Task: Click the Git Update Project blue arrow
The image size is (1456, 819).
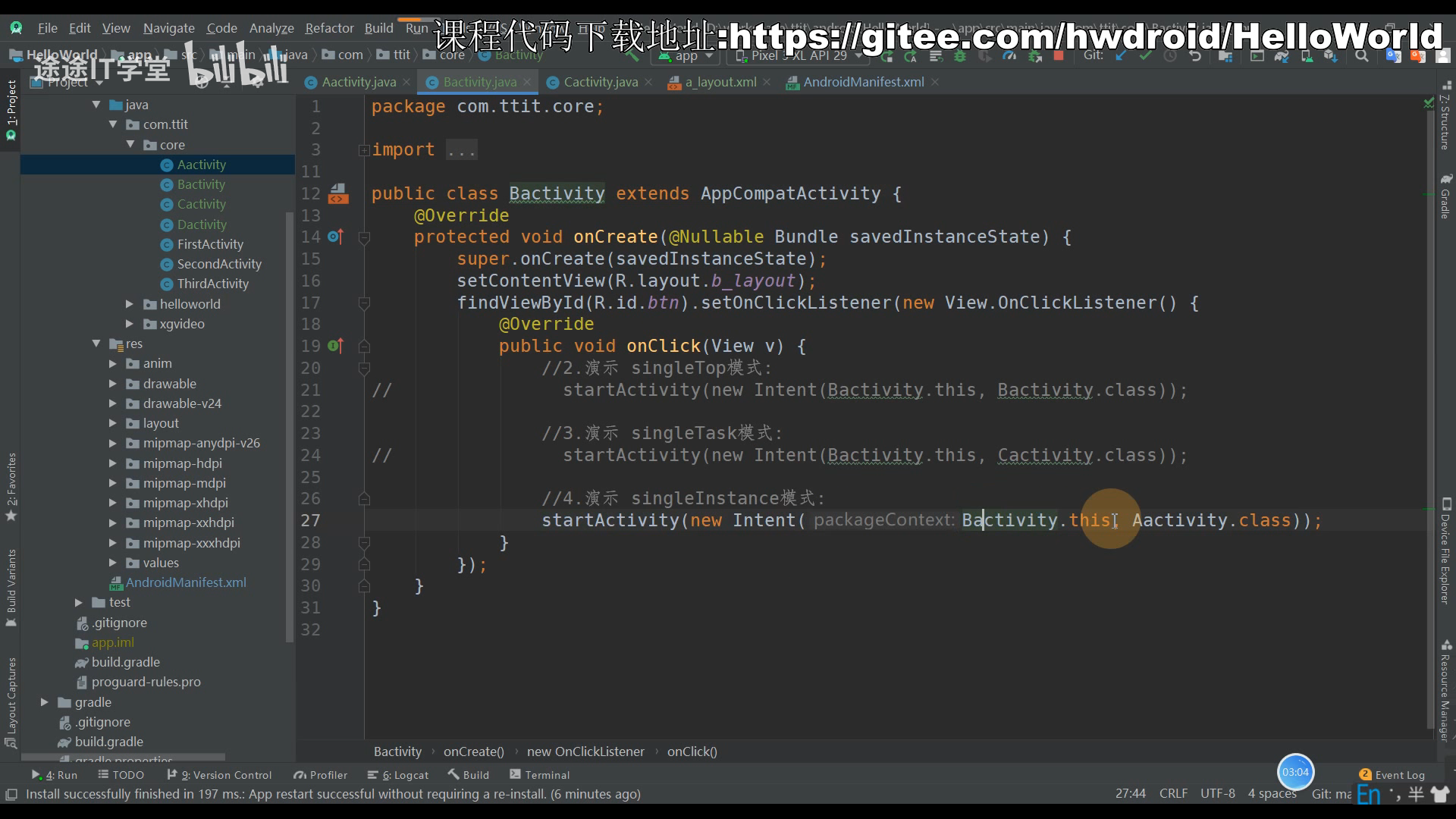Action: point(1121,56)
